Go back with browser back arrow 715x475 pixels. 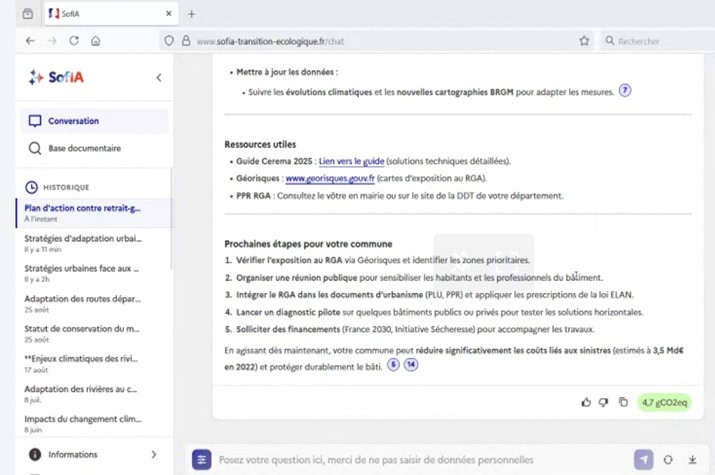[x=30, y=41]
